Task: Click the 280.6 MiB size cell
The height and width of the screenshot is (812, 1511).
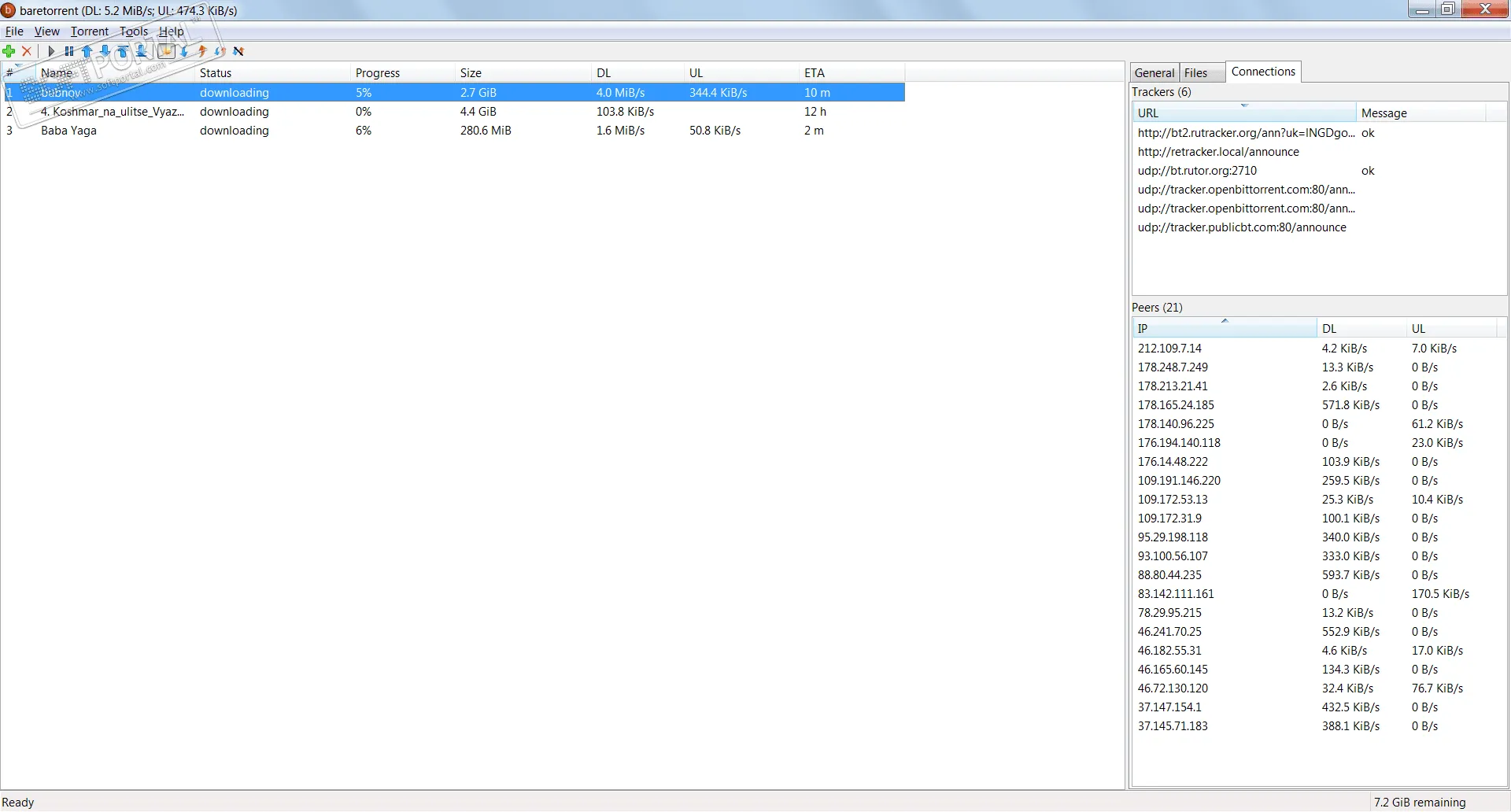Action: (486, 130)
